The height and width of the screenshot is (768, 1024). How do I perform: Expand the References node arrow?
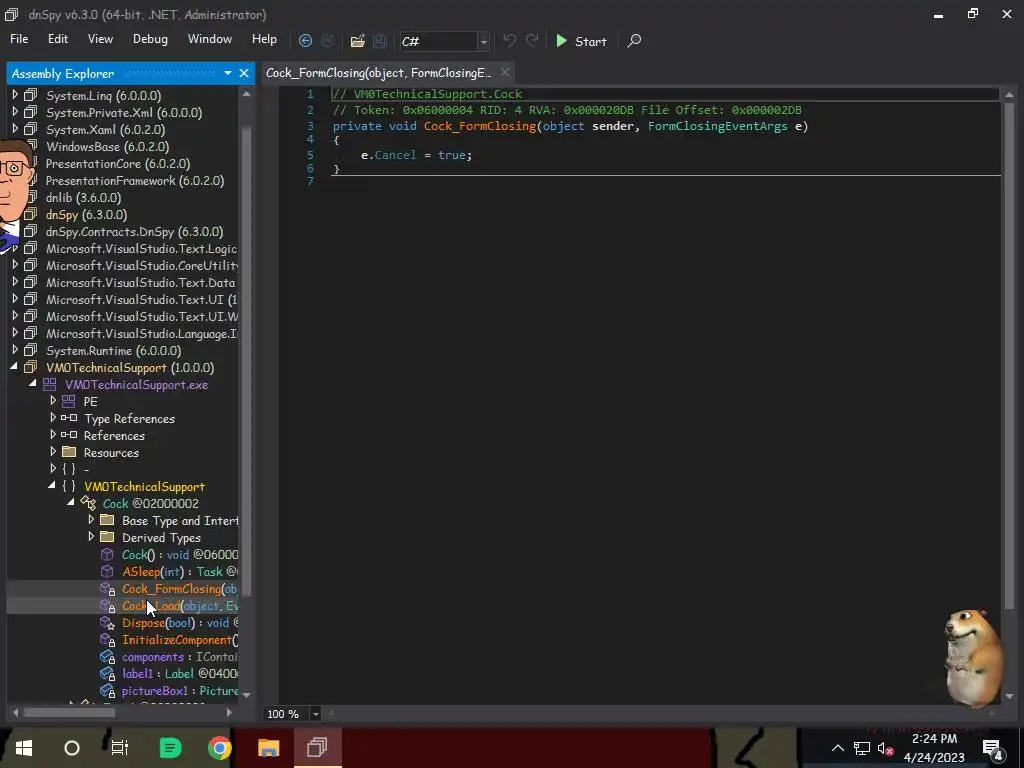pos(53,435)
